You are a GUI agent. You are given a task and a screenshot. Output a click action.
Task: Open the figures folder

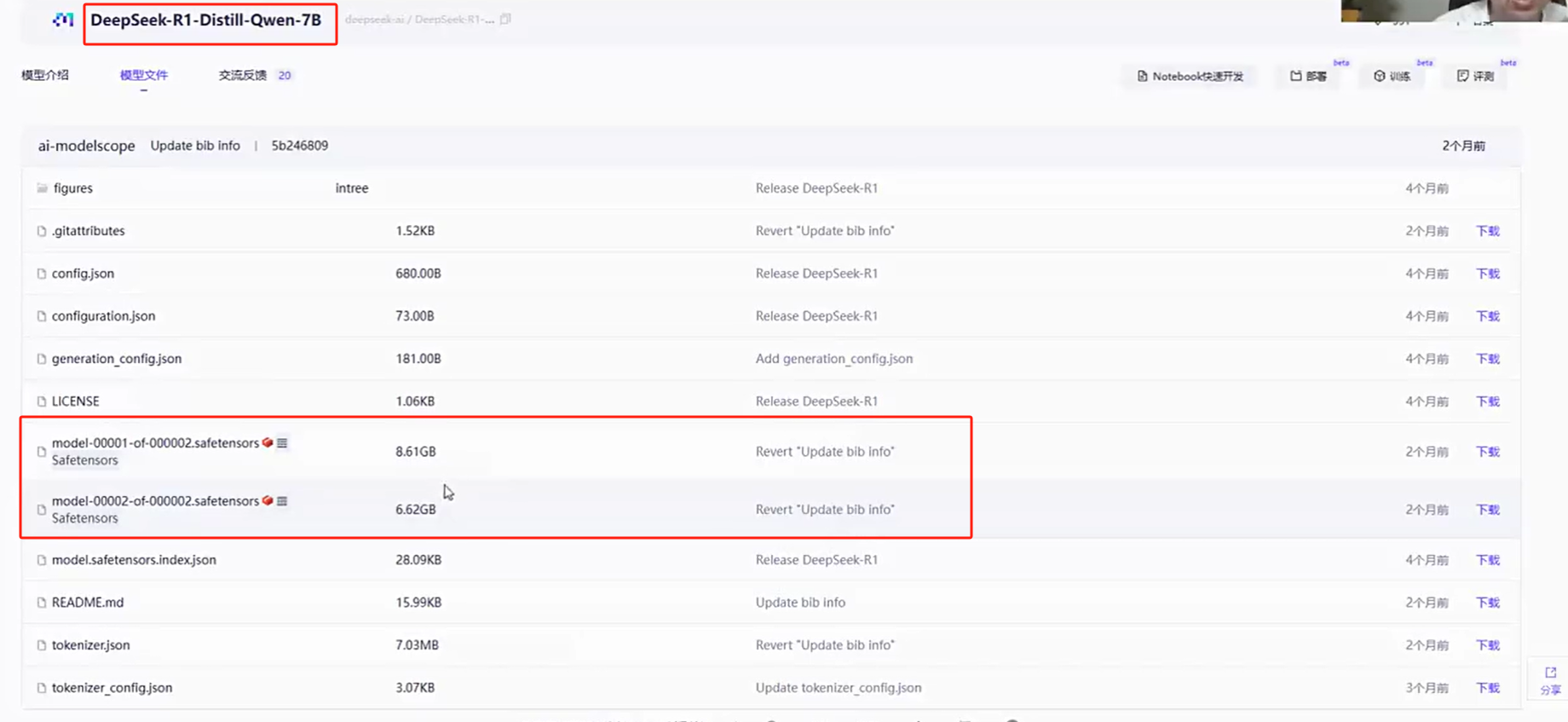point(73,188)
